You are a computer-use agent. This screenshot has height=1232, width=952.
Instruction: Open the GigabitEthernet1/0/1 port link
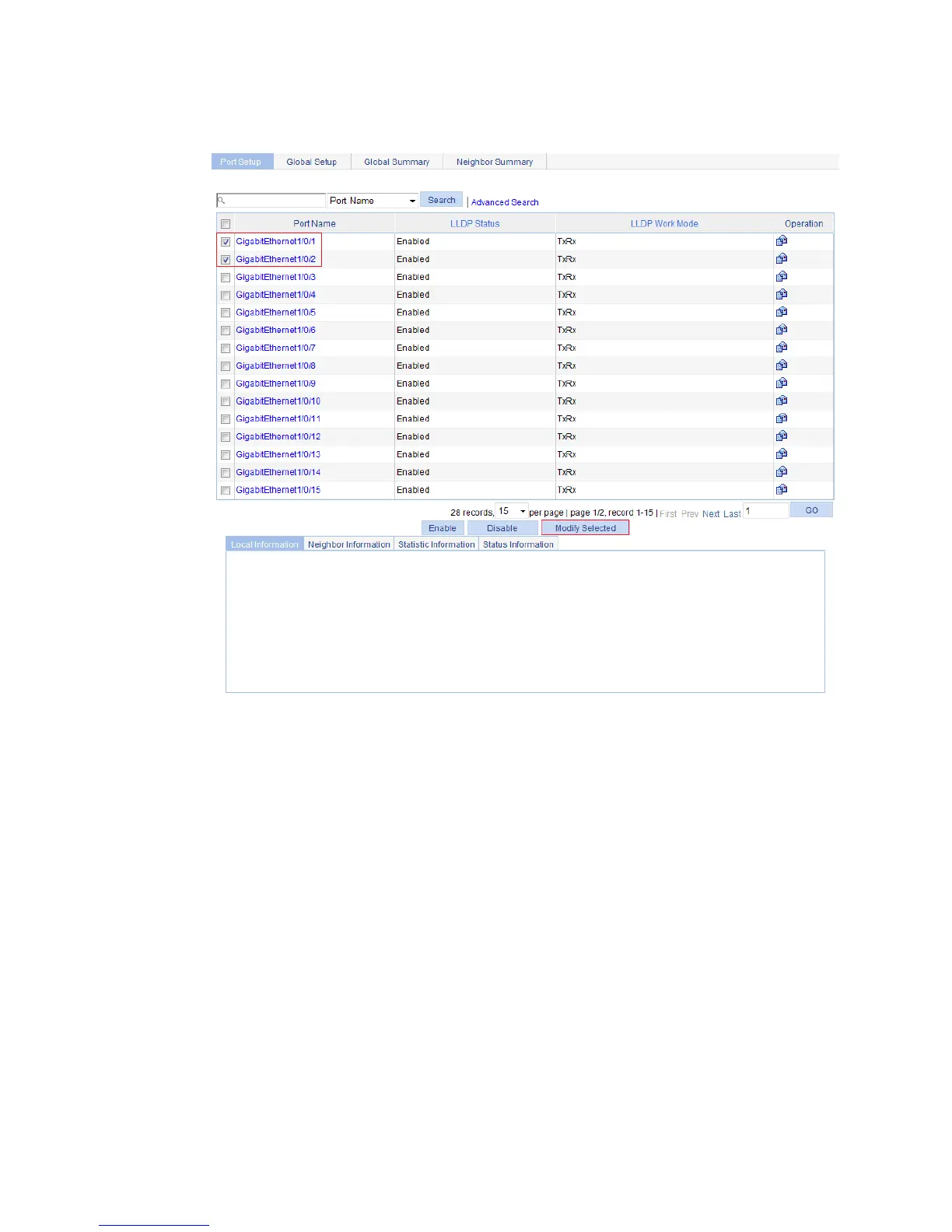click(275, 241)
